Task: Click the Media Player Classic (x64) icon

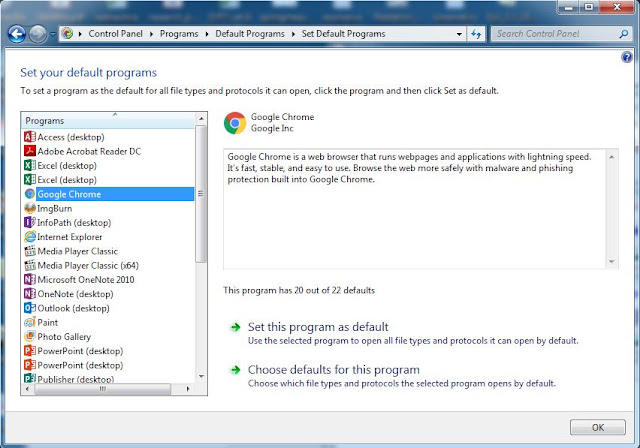Action: coord(30,265)
